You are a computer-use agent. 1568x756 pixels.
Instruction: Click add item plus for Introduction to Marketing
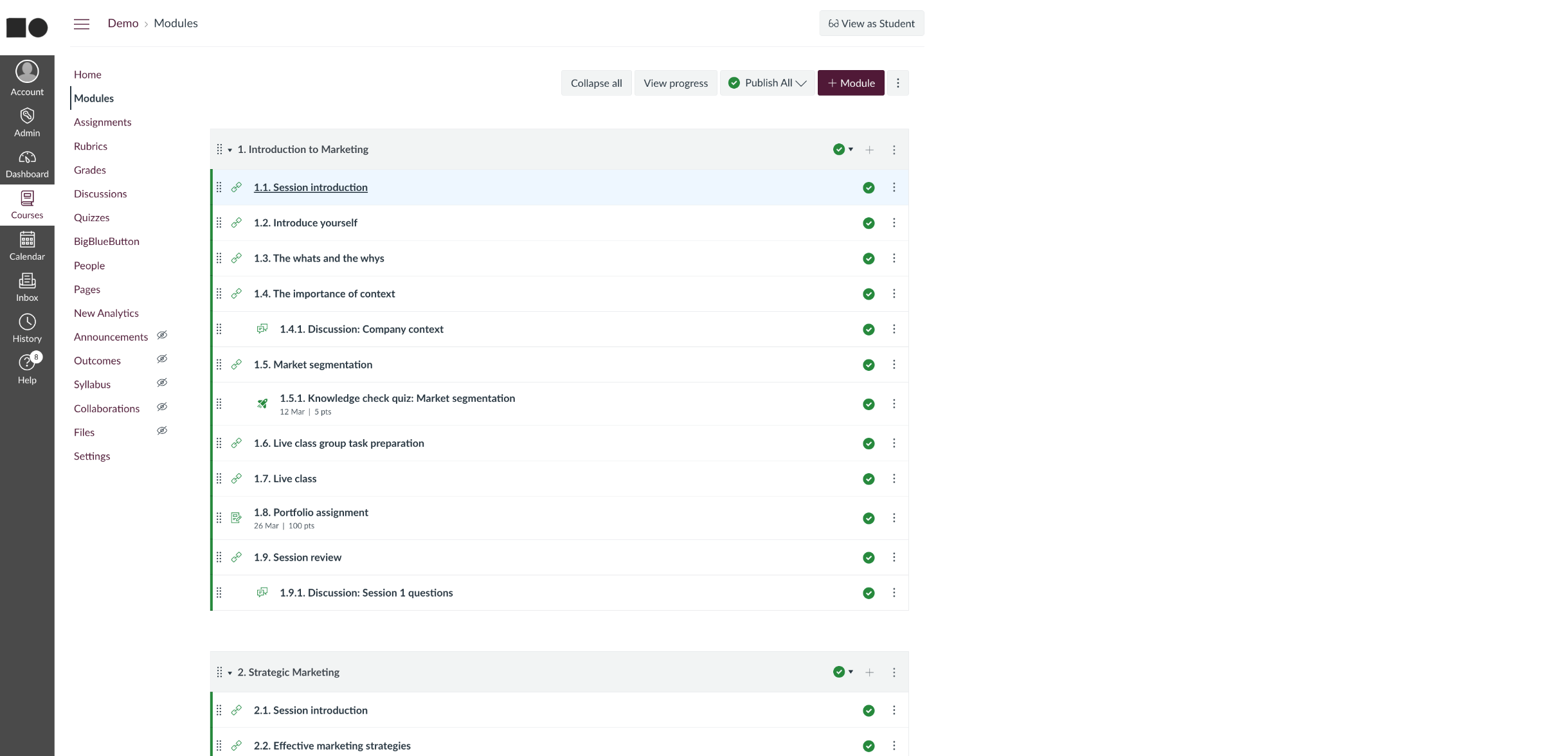(x=869, y=150)
